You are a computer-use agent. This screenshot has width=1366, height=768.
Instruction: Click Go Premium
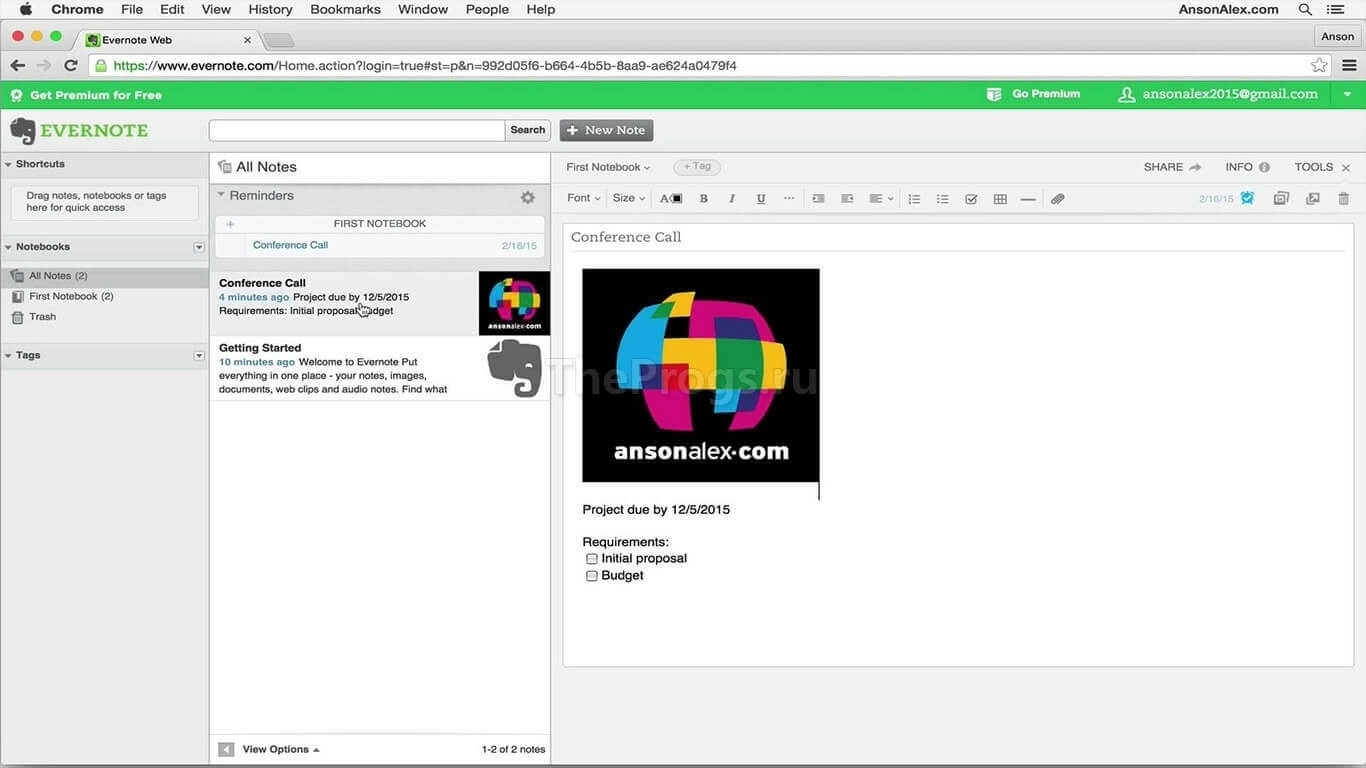click(x=1034, y=94)
